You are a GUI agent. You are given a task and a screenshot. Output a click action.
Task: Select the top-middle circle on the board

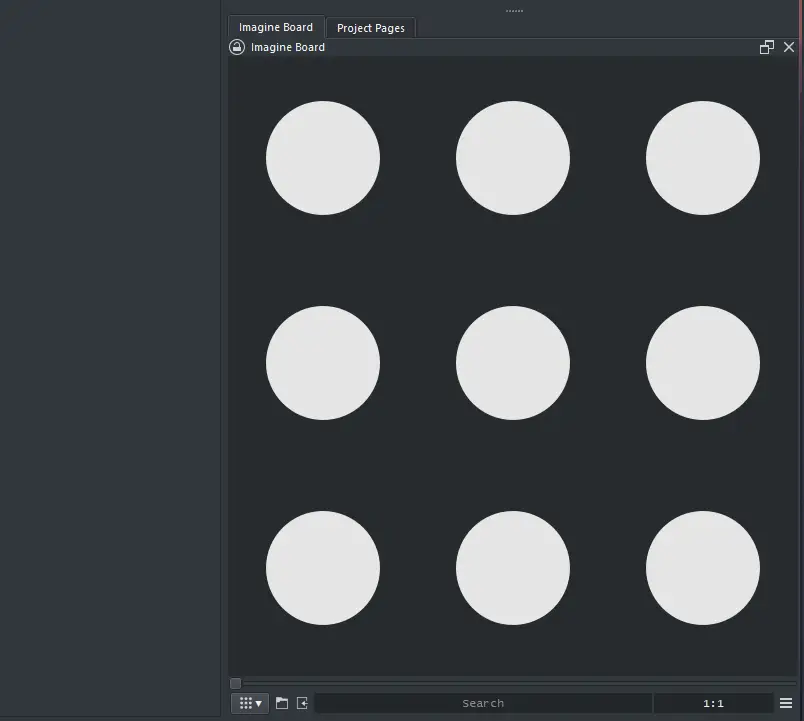click(x=513, y=158)
